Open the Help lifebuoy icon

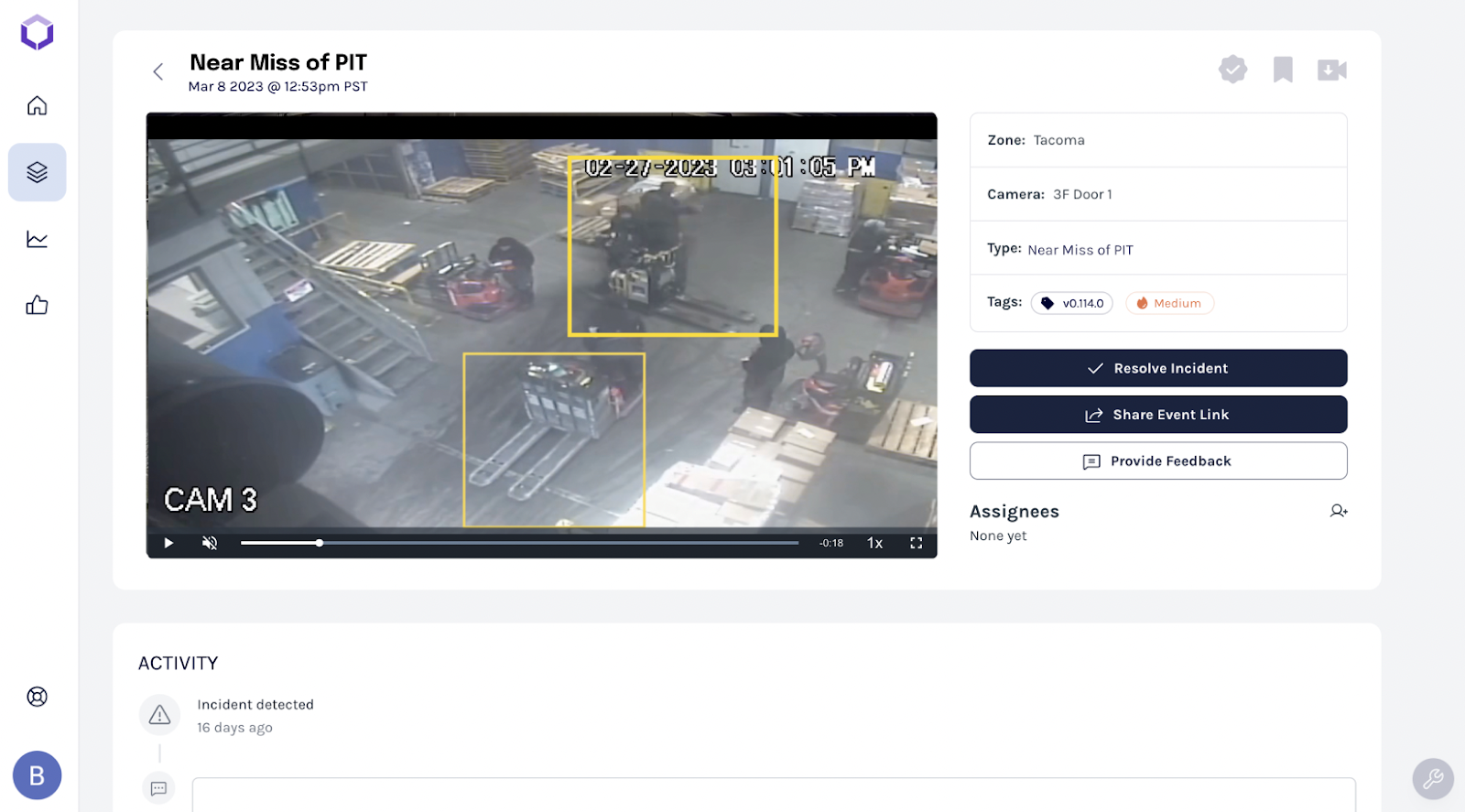38,697
